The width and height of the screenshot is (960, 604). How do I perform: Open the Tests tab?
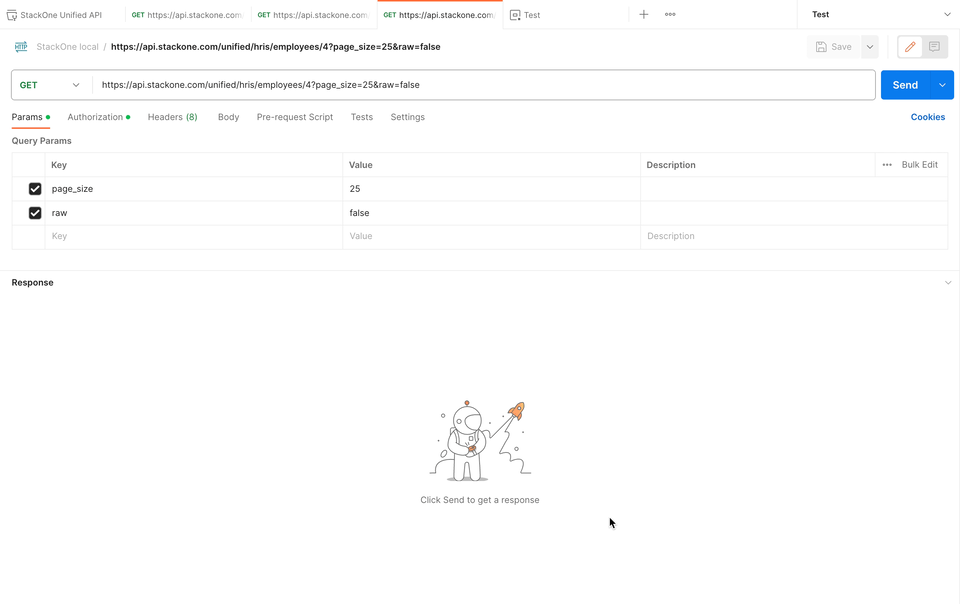coord(361,117)
